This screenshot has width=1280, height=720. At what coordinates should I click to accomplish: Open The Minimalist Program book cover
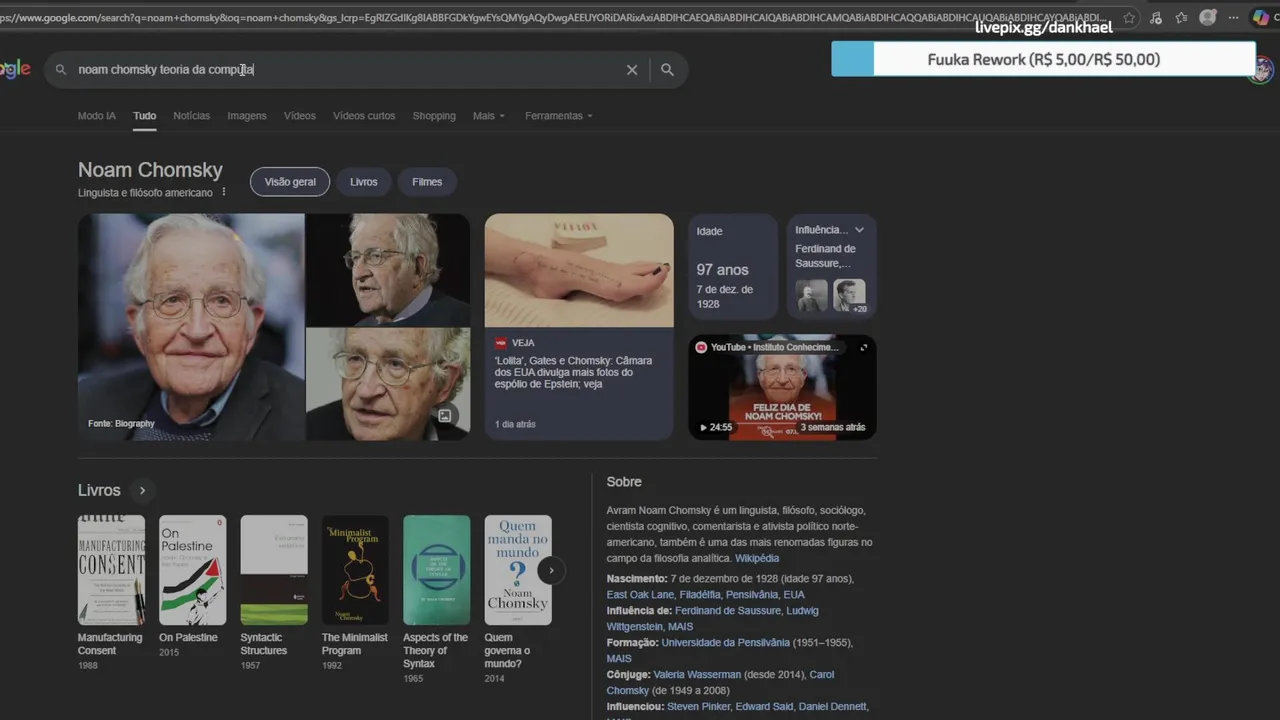pyautogui.click(x=355, y=570)
